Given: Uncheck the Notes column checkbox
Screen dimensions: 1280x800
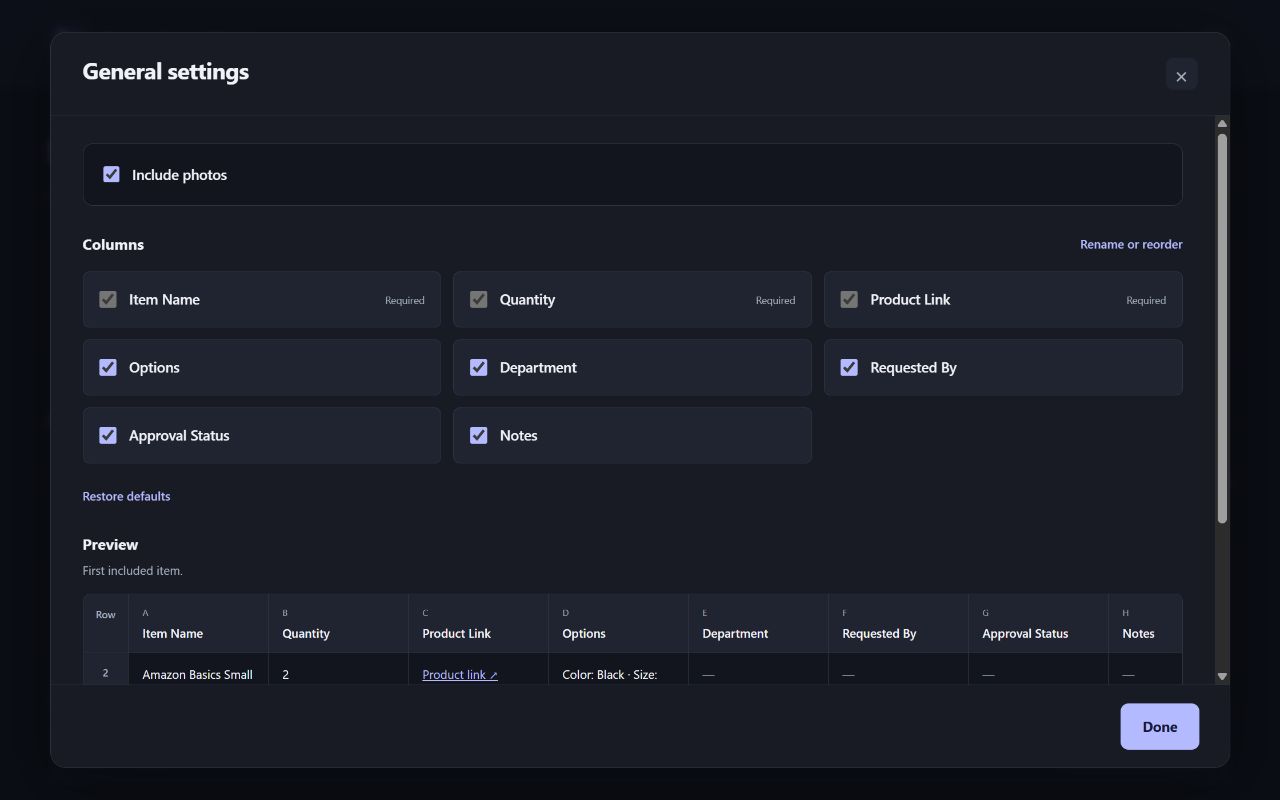Looking at the screenshot, I should click(479, 435).
